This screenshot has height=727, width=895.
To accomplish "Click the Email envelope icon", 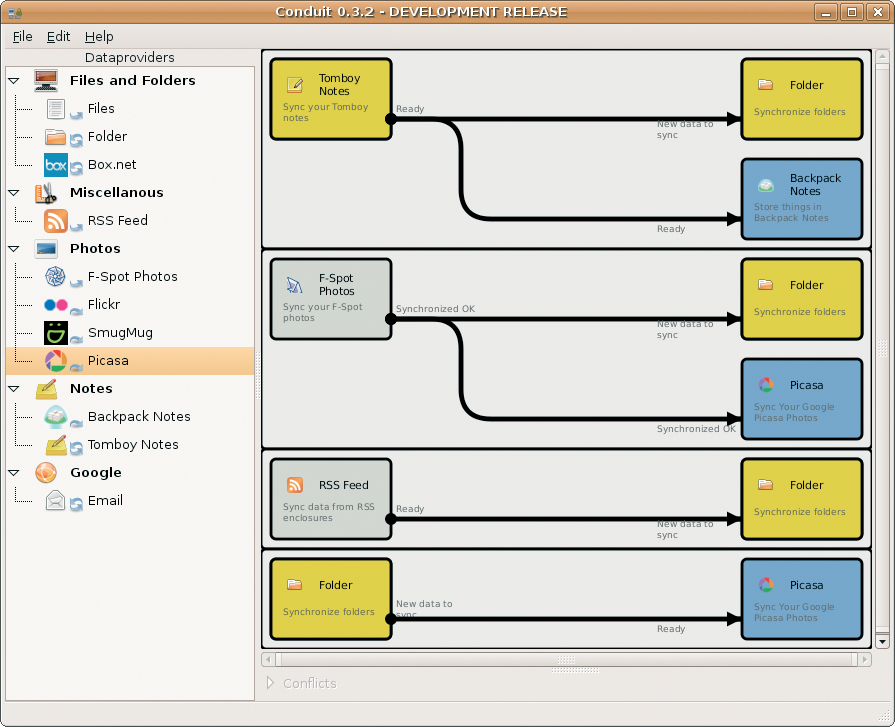I will click(55, 500).
